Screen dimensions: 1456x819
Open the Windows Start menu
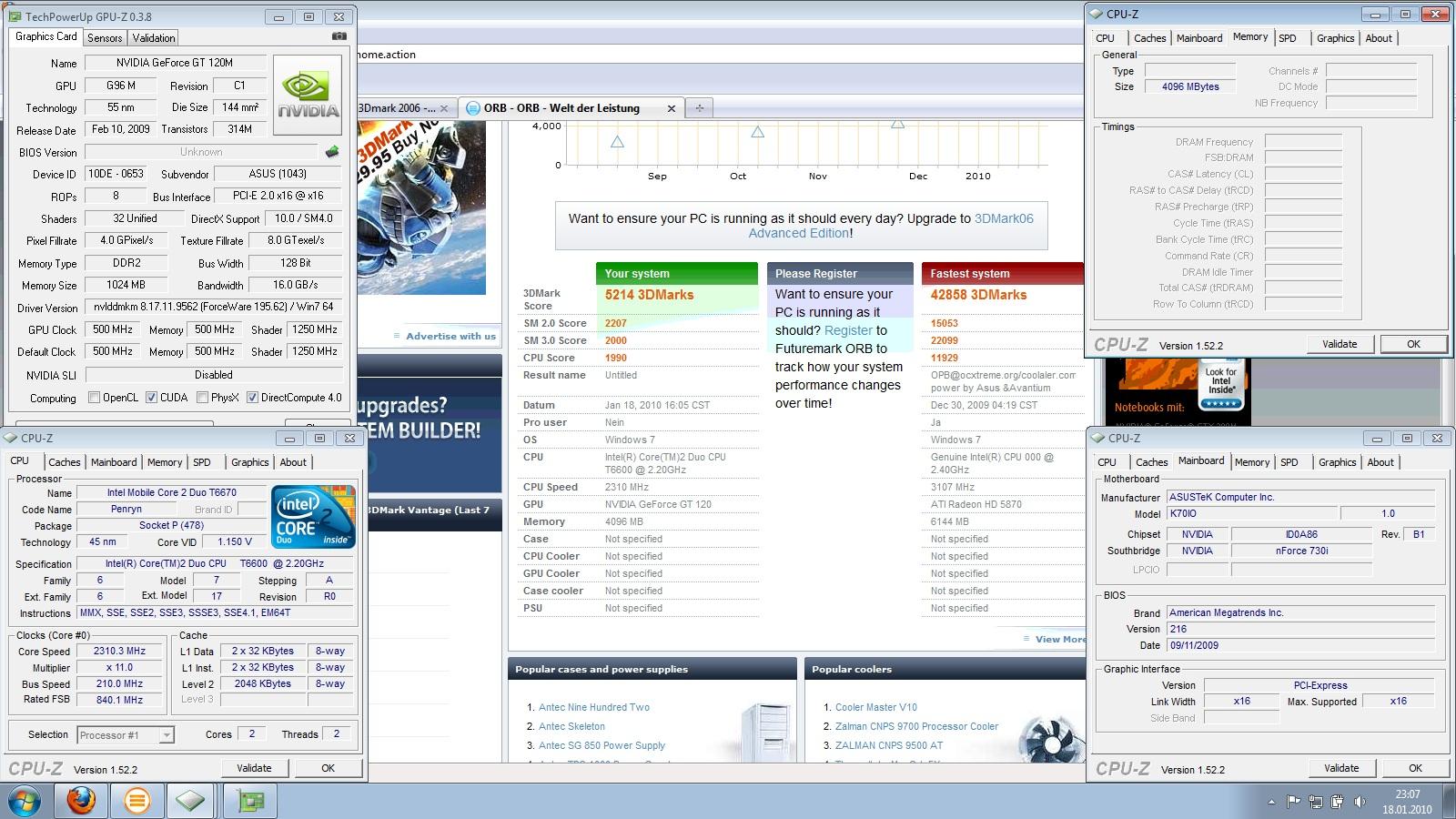[25, 801]
